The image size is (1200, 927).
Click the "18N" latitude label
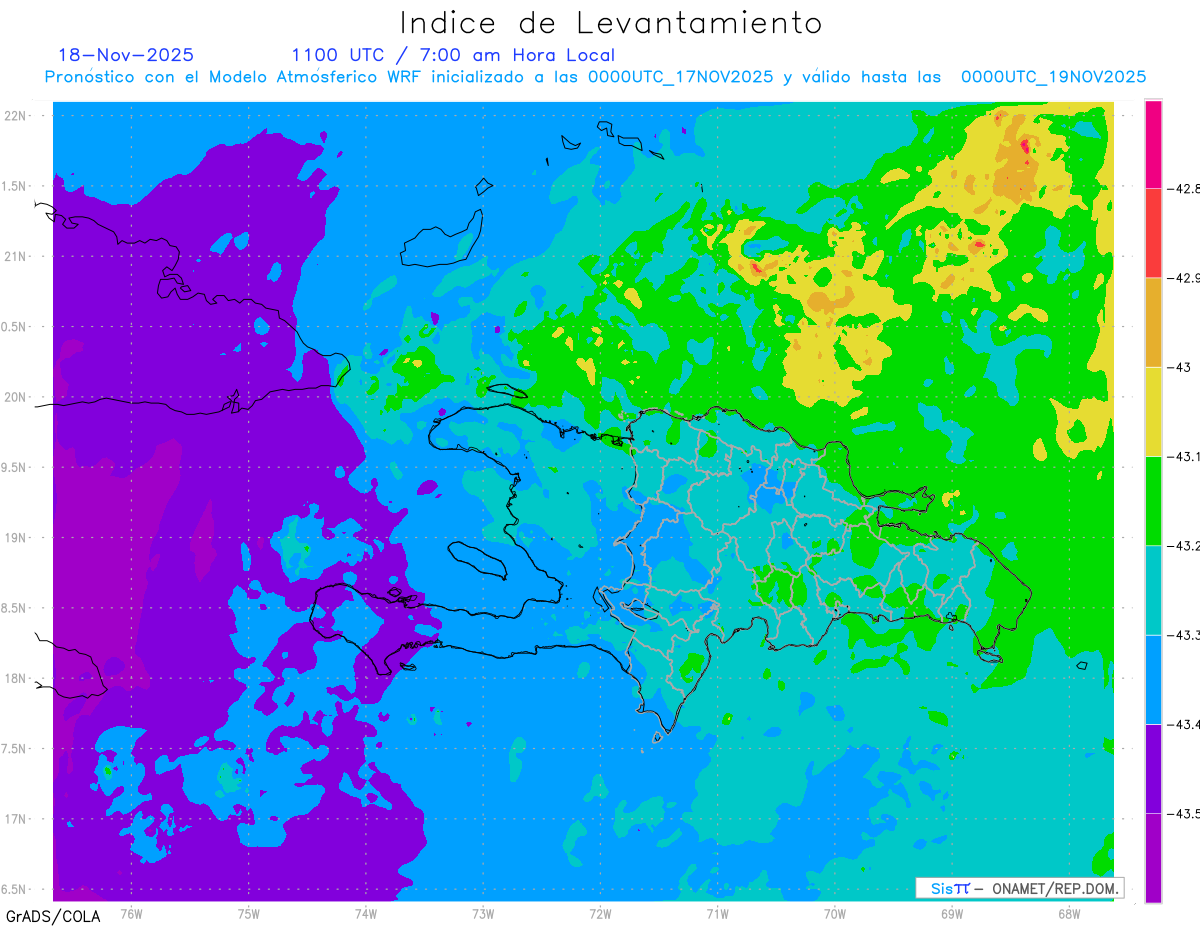coord(16,679)
